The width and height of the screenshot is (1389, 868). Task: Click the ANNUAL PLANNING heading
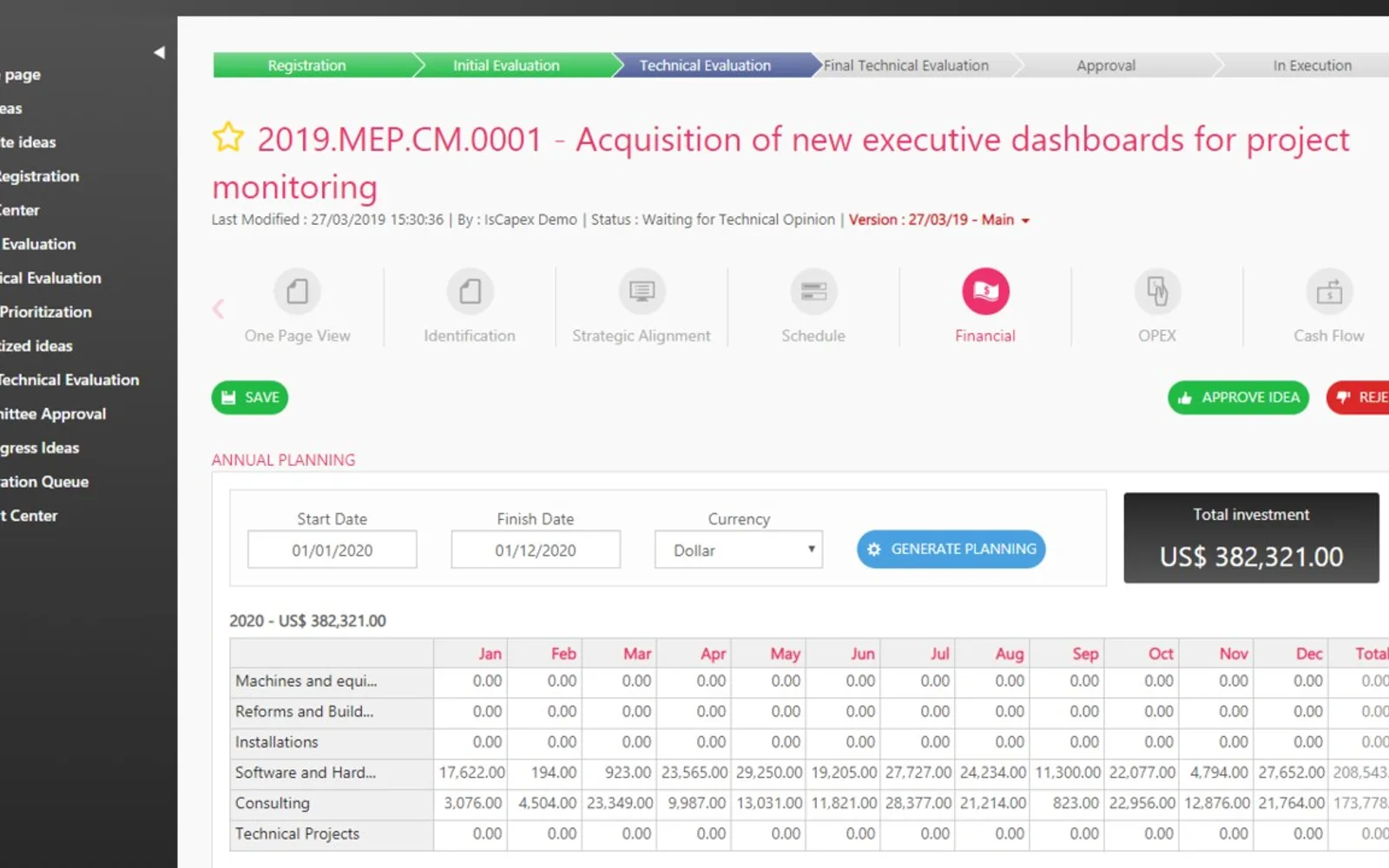point(283,460)
